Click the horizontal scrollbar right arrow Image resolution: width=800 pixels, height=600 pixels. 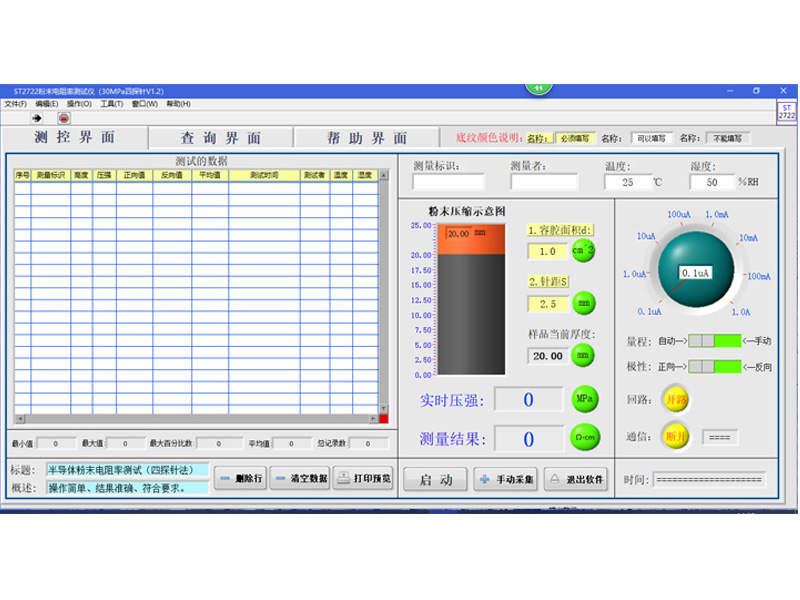(x=373, y=419)
